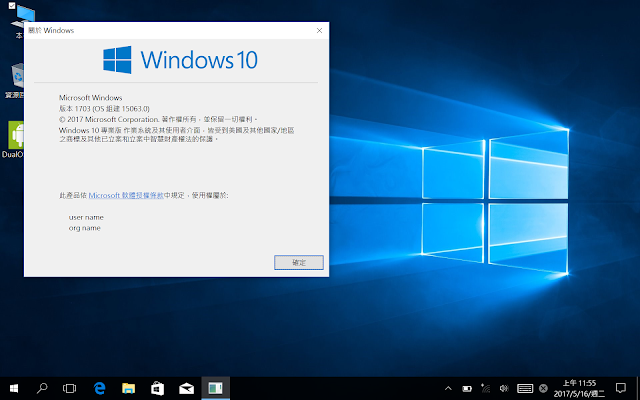The width and height of the screenshot is (640, 400).
Task: Close the About Windows dialog
Action: tap(319, 31)
